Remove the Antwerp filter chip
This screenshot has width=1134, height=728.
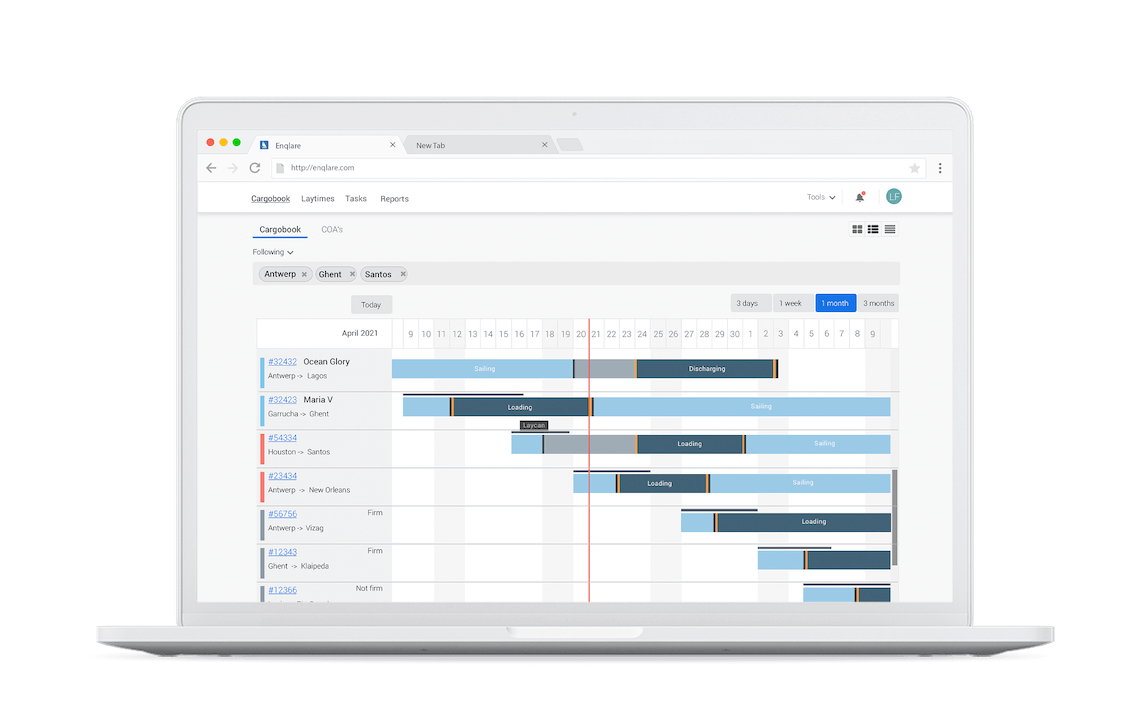[304, 273]
